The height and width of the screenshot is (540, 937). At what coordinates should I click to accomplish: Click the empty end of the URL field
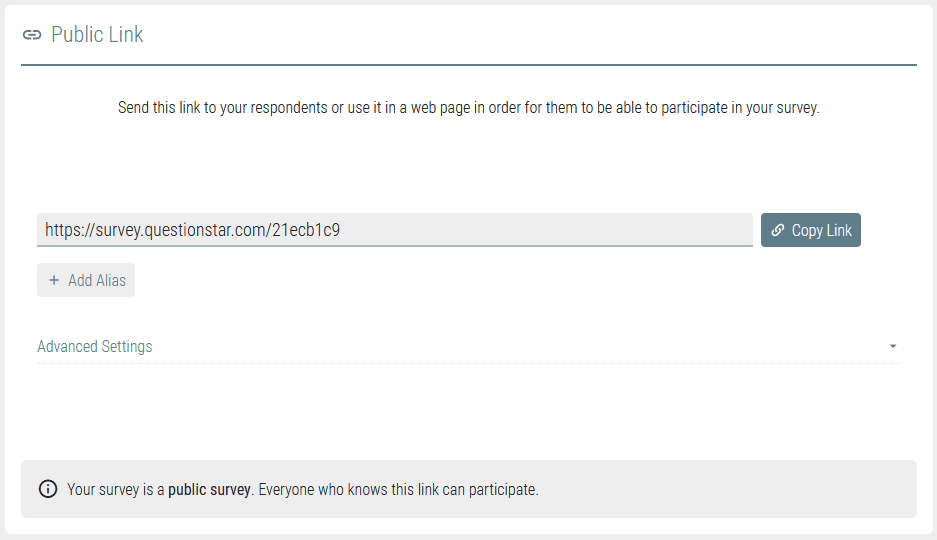547,230
